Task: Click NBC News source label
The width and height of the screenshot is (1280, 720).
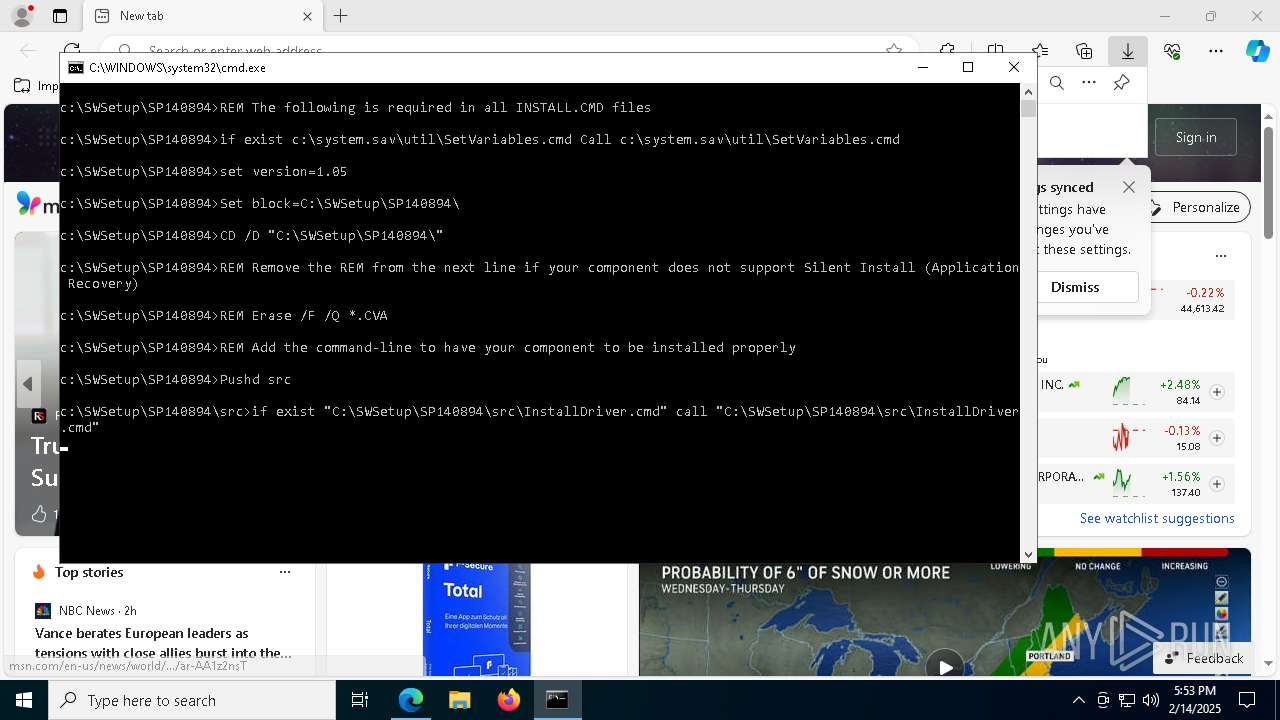Action: pos(86,610)
